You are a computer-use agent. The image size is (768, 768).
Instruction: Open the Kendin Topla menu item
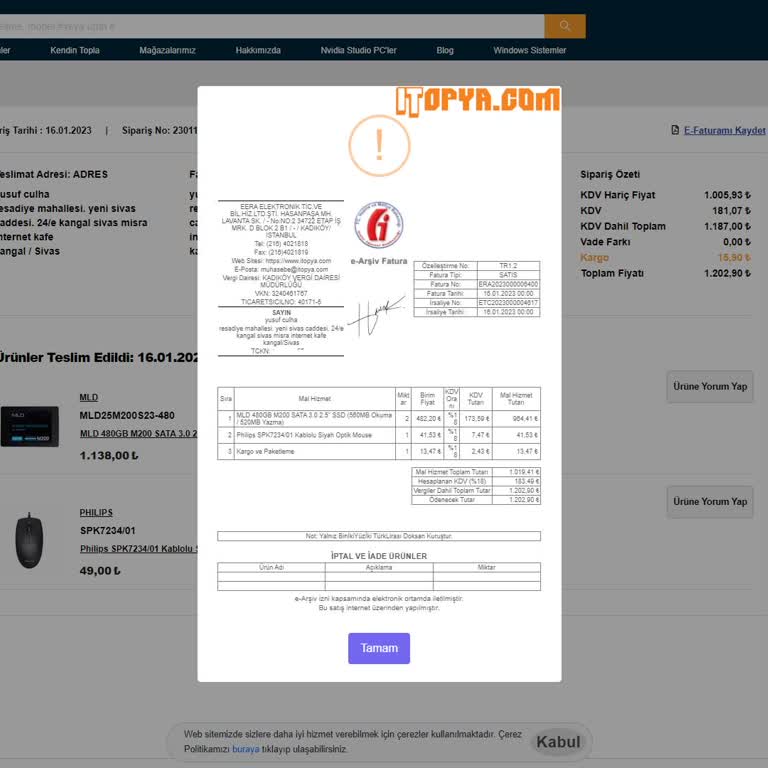click(75, 50)
